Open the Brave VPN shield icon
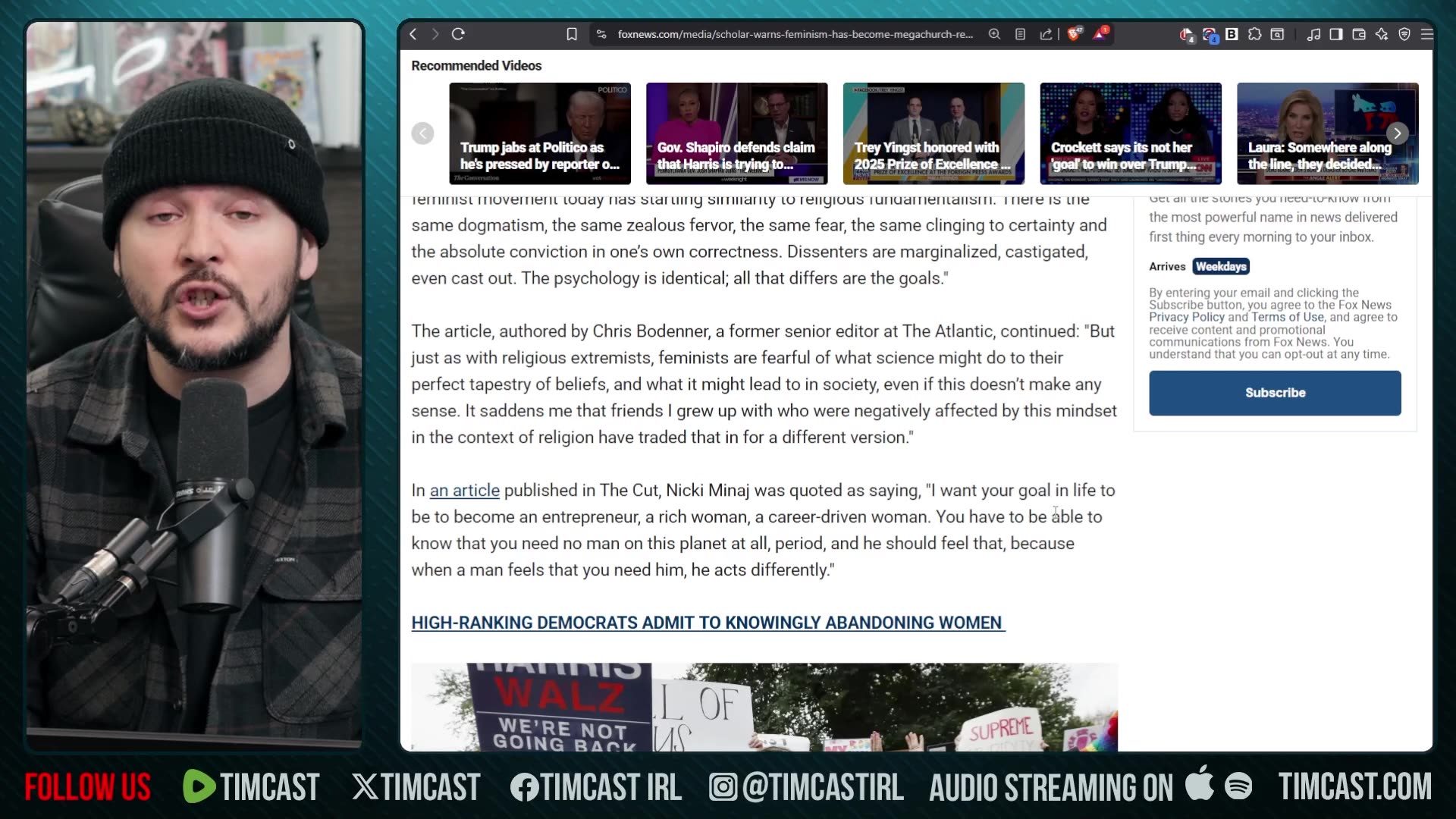 click(x=1404, y=34)
